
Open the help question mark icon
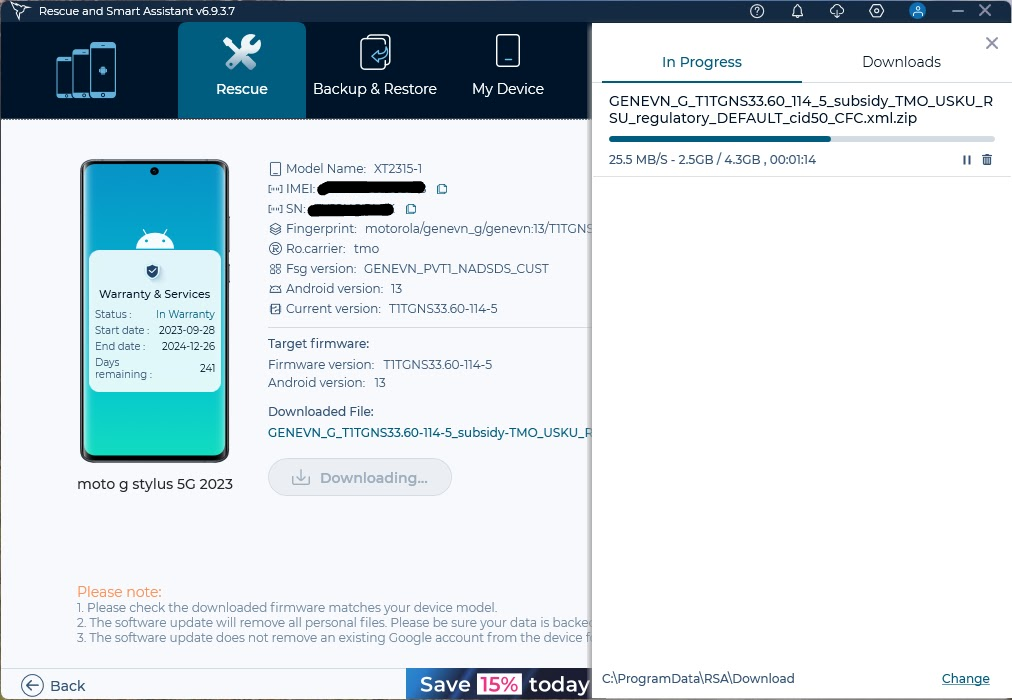click(757, 11)
